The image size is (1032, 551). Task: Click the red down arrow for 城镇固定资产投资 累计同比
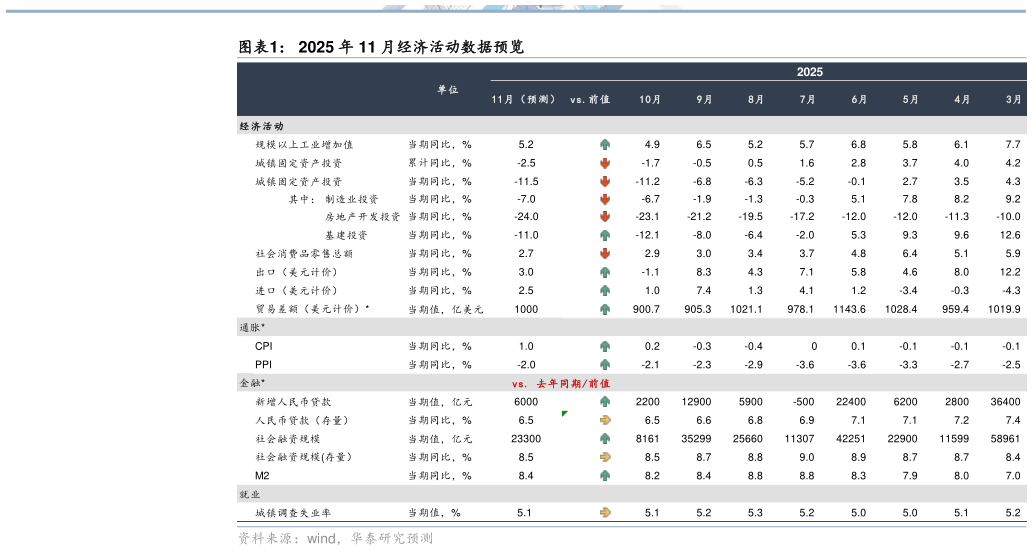[x=605, y=163]
